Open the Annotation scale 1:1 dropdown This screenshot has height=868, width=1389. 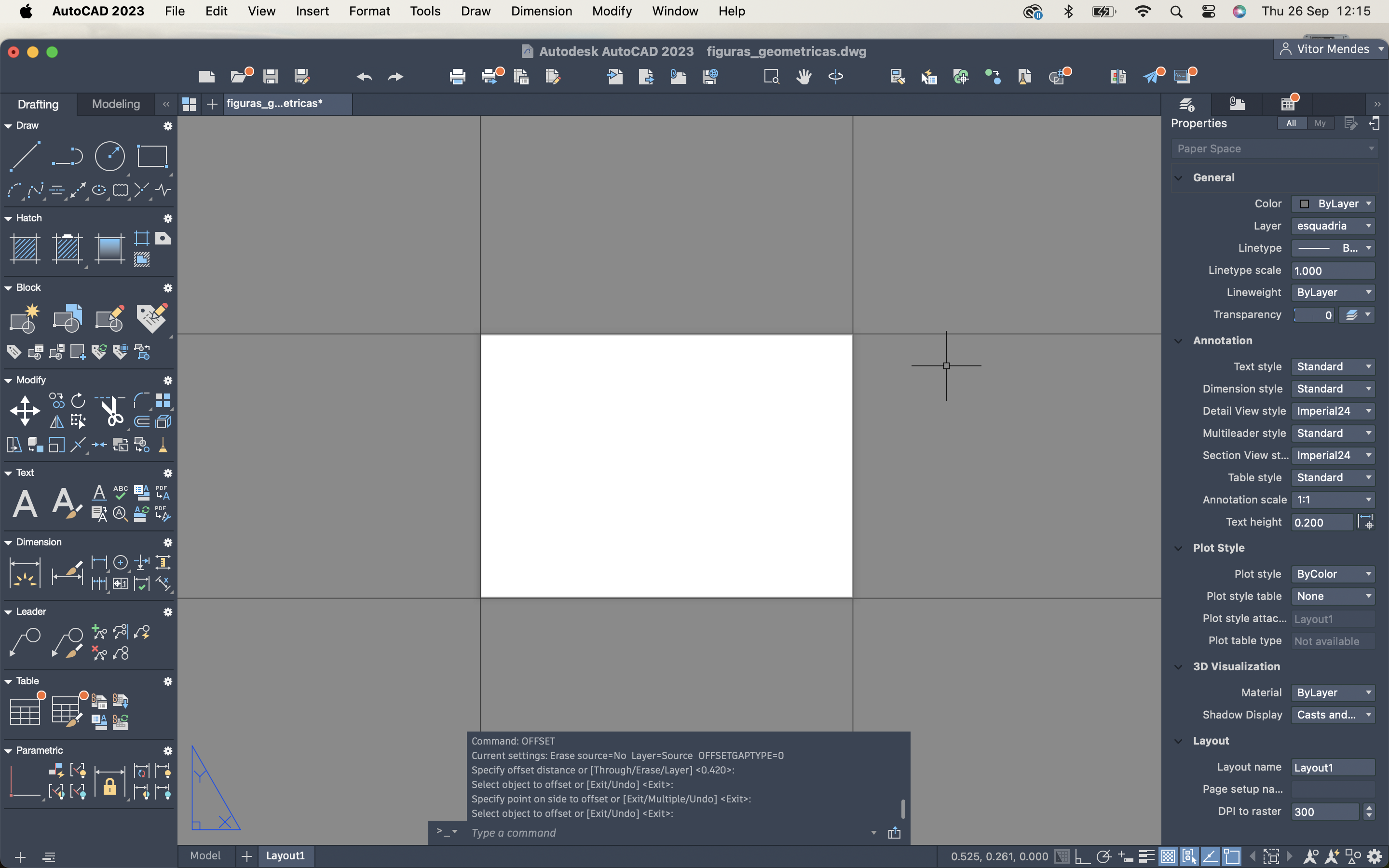pos(1333,500)
